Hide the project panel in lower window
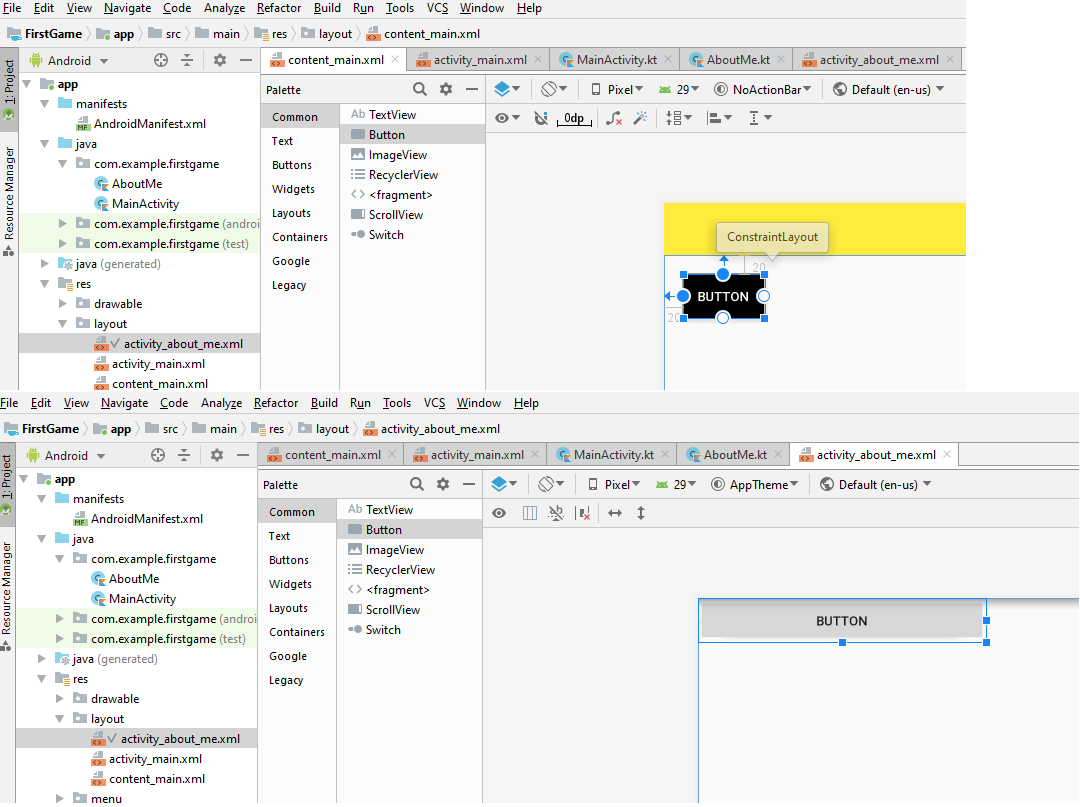 pos(242,455)
